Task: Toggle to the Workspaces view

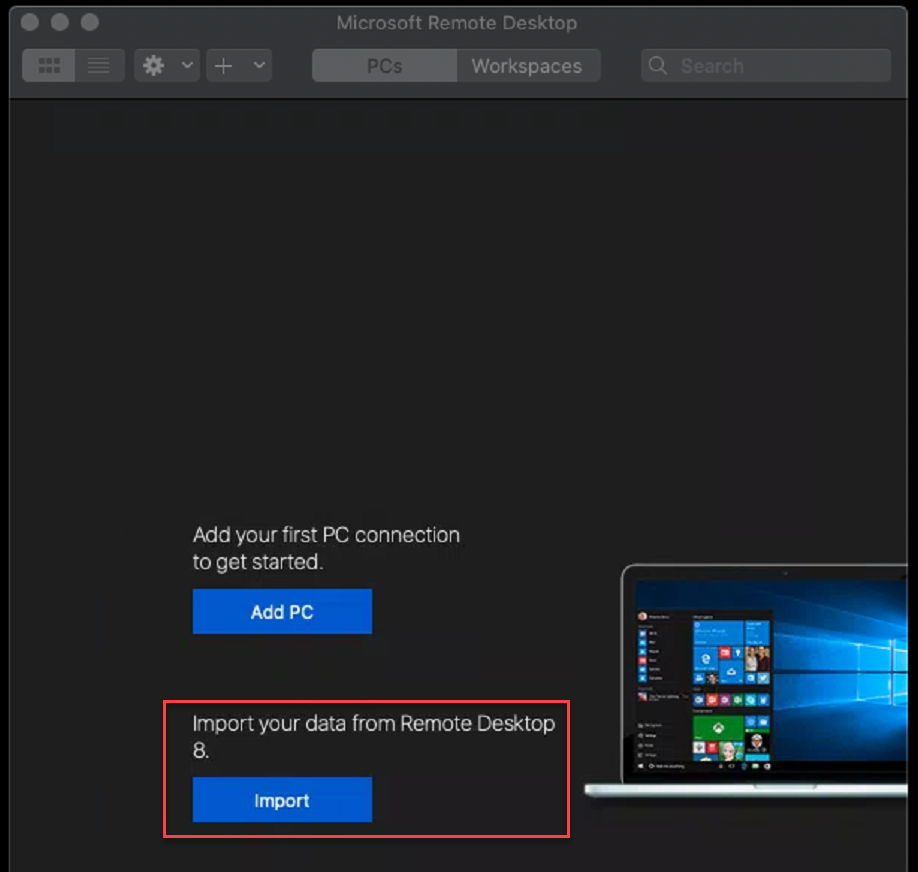Action: click(x=528, y=65)
